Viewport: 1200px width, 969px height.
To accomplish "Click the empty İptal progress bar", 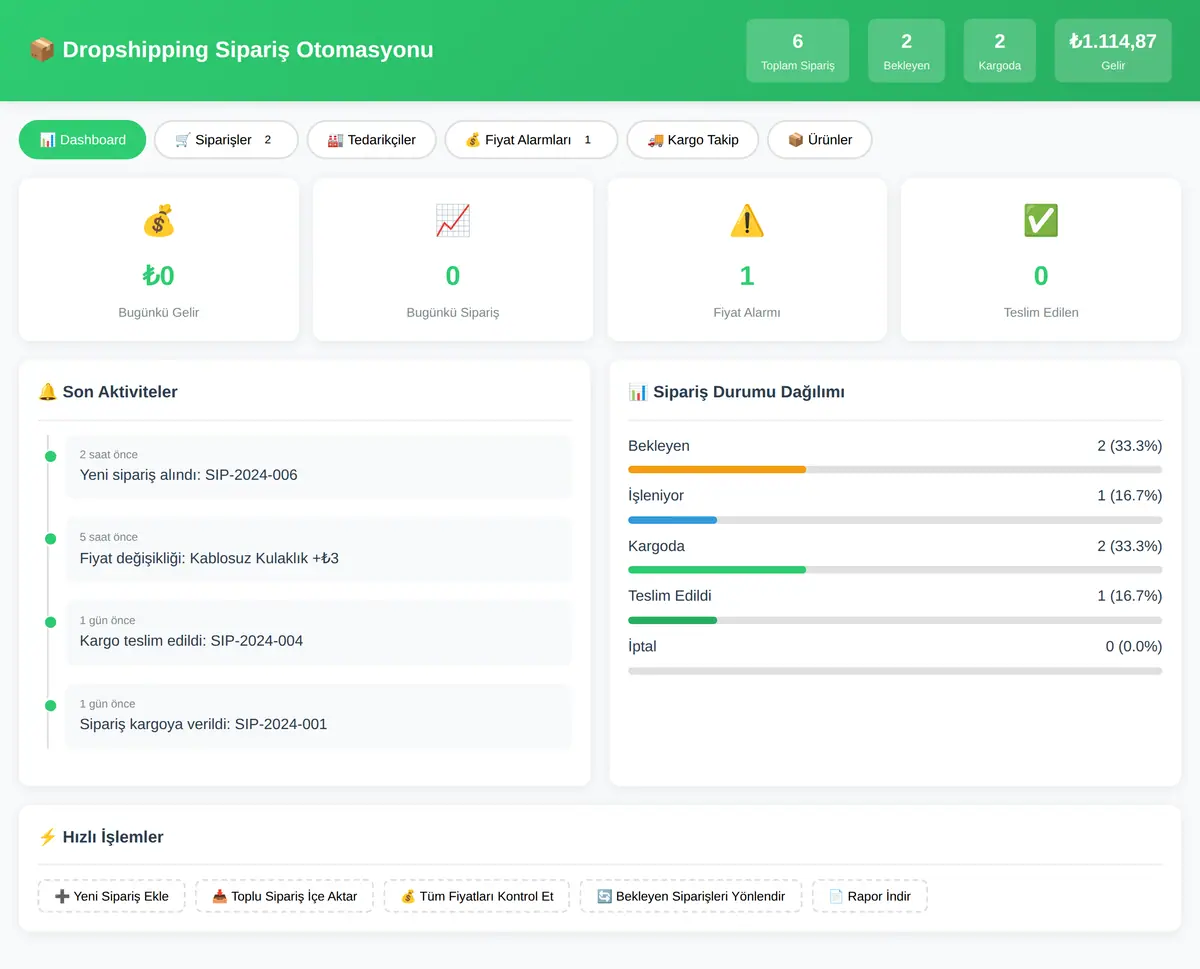I will [895, 671].
